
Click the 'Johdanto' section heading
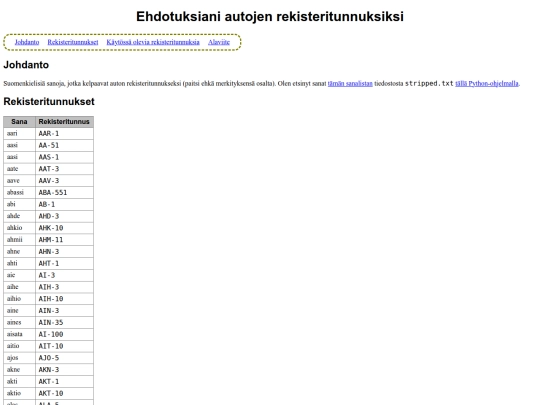26,65
